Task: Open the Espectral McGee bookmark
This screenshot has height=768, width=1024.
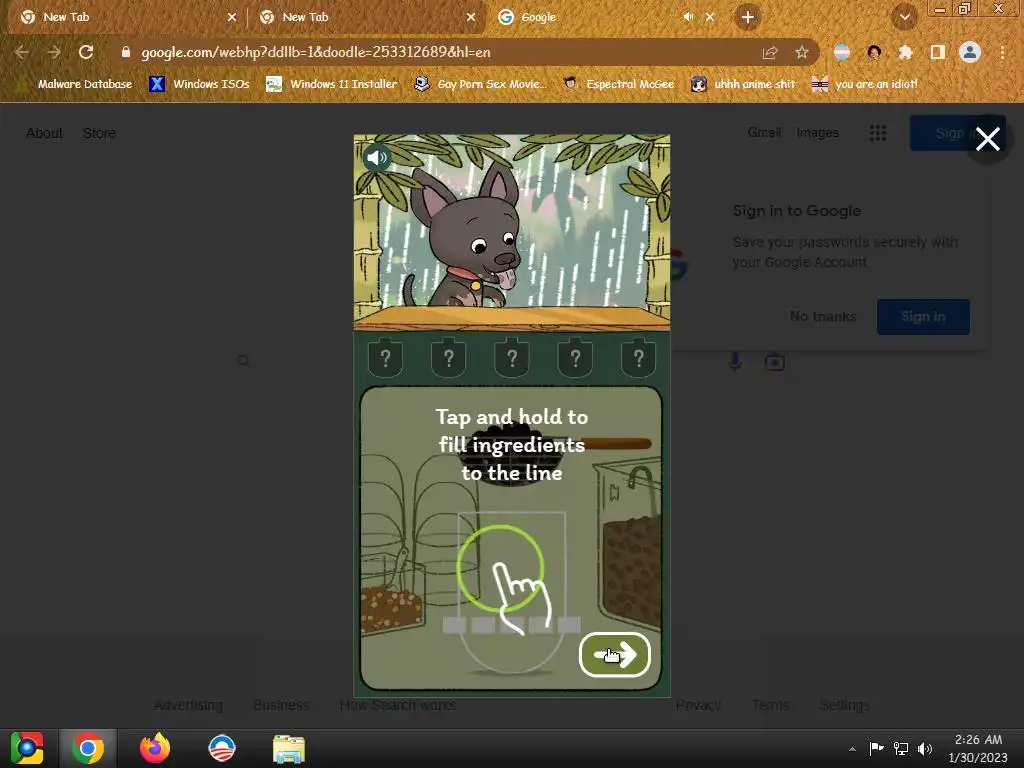Action: tap(620, 84)
